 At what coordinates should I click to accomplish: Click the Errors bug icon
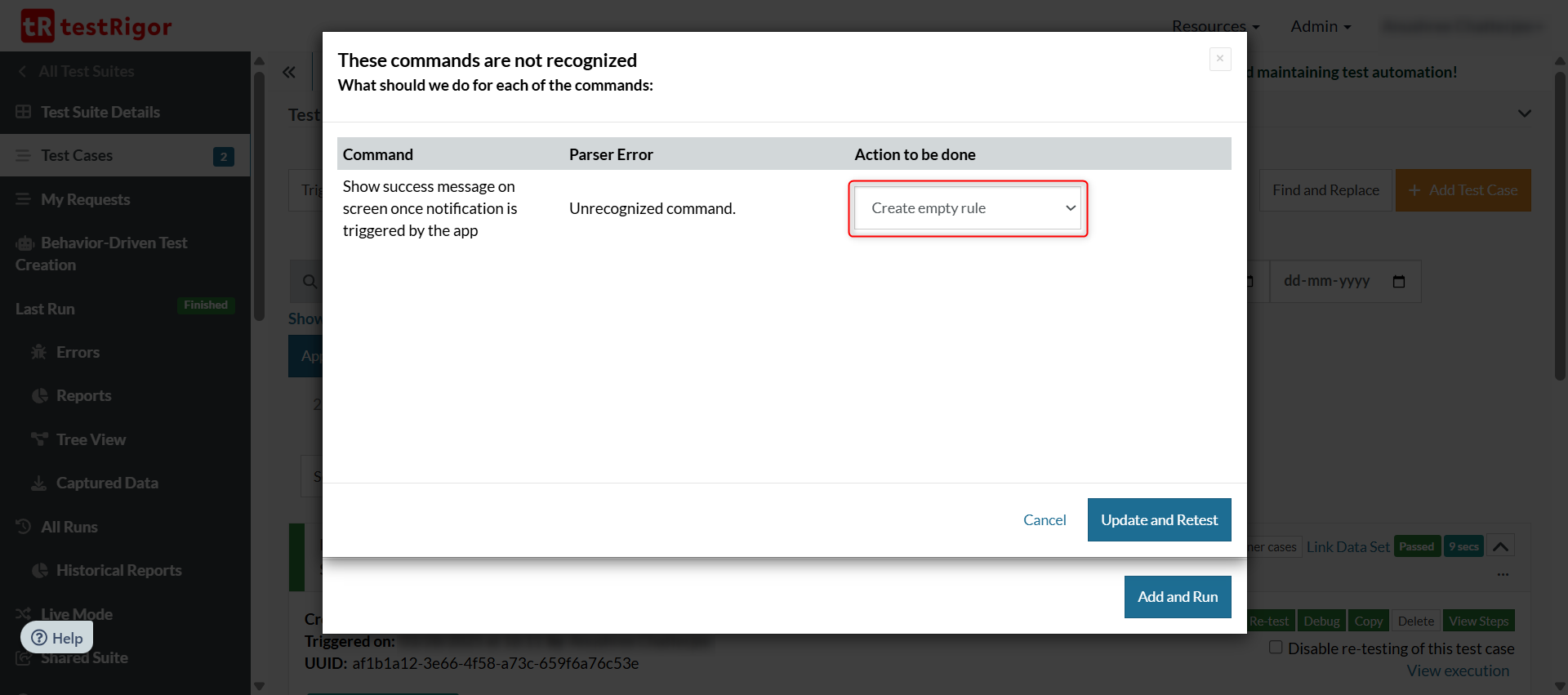(38, 353)
